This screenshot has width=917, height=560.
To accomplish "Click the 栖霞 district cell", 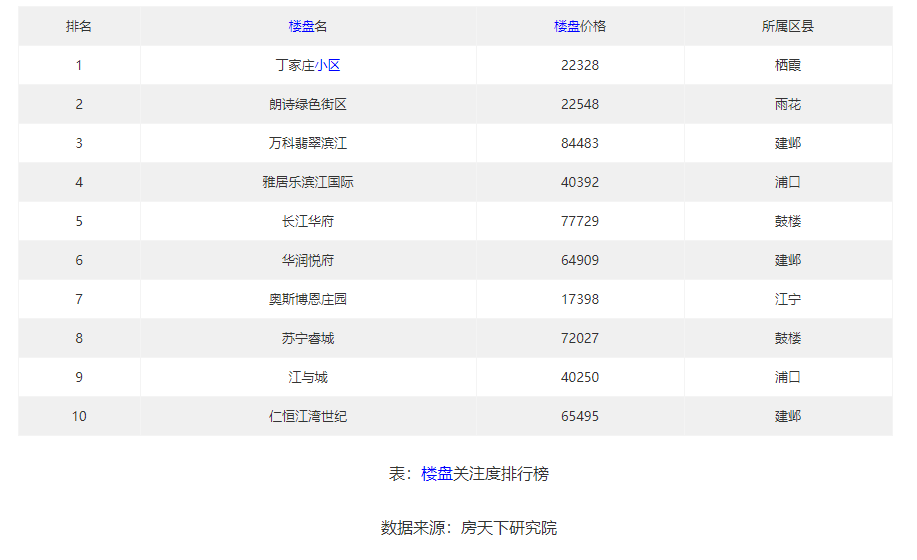I will point(788,65).
